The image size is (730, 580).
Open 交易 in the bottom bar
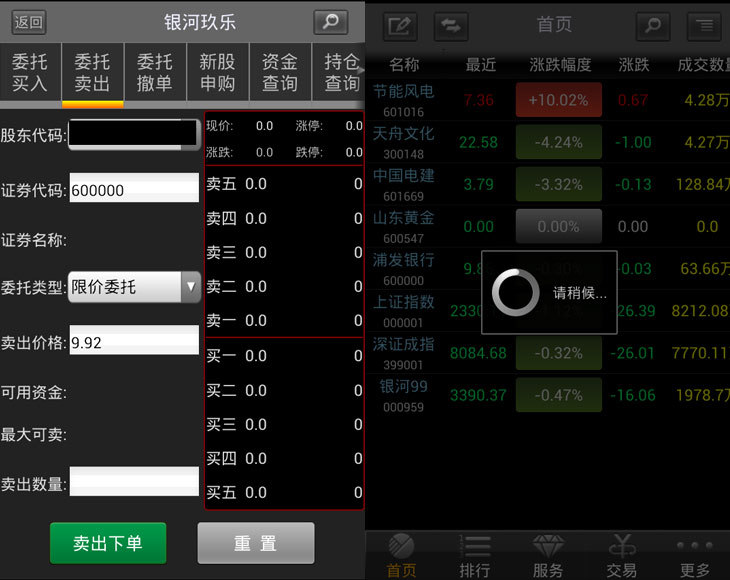click(622, 555)
